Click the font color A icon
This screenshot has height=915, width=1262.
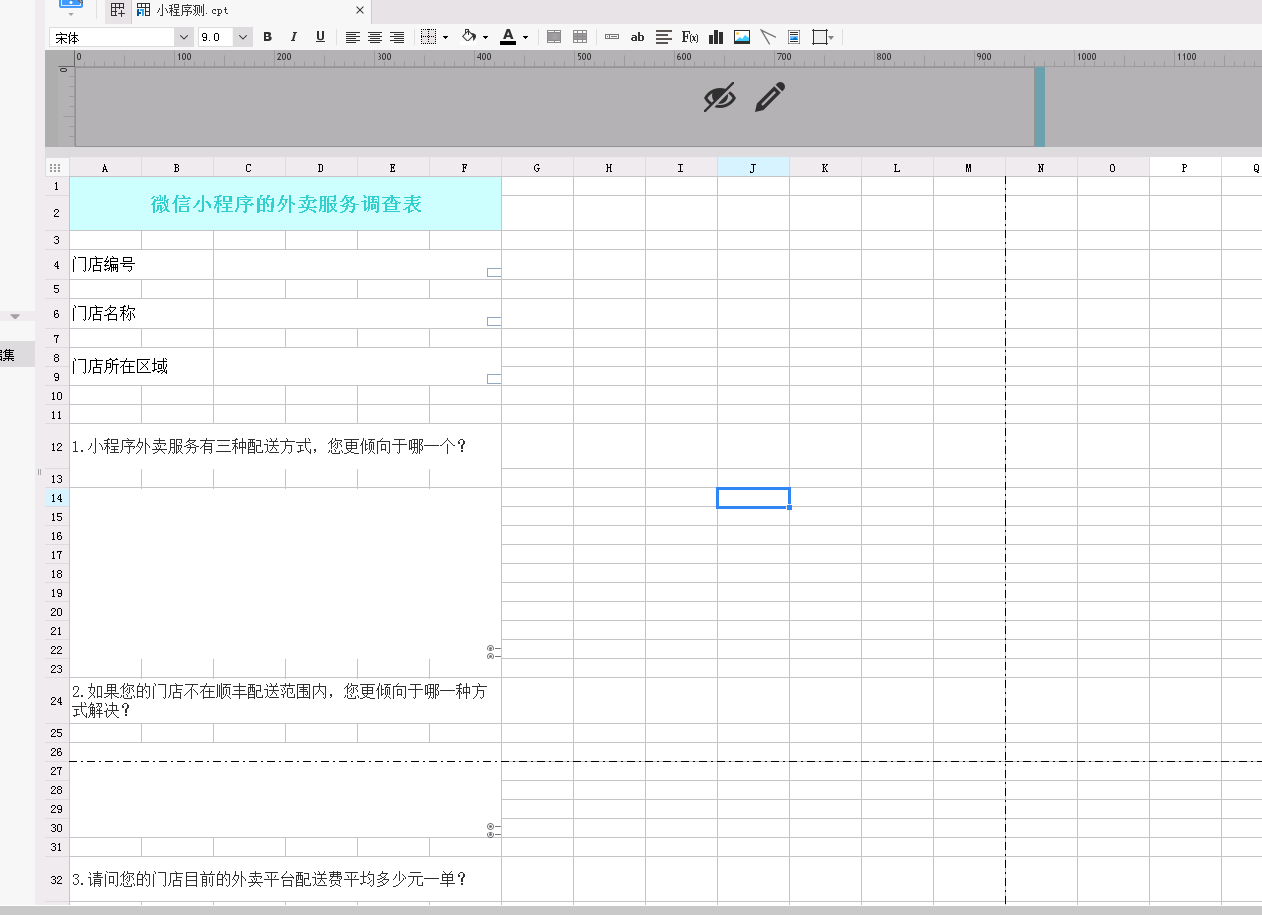pos(508,37)
